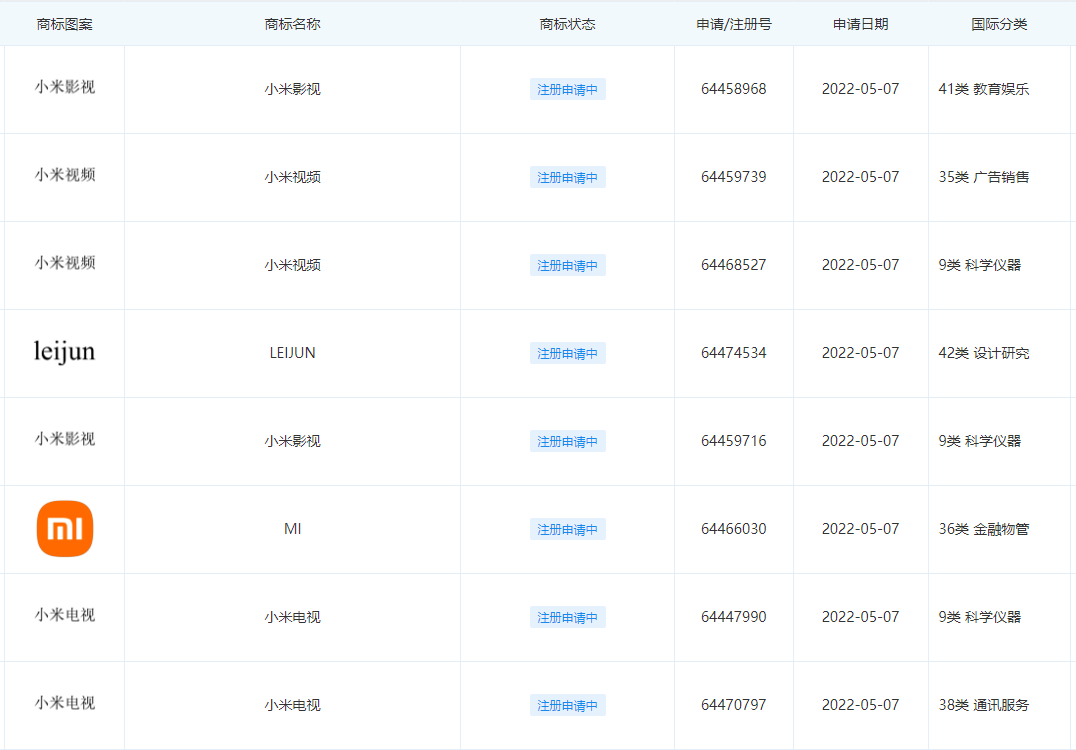This screenshot has height=750, width=1076.
Task: Click the 国际分类 column header
Action: 999,24
